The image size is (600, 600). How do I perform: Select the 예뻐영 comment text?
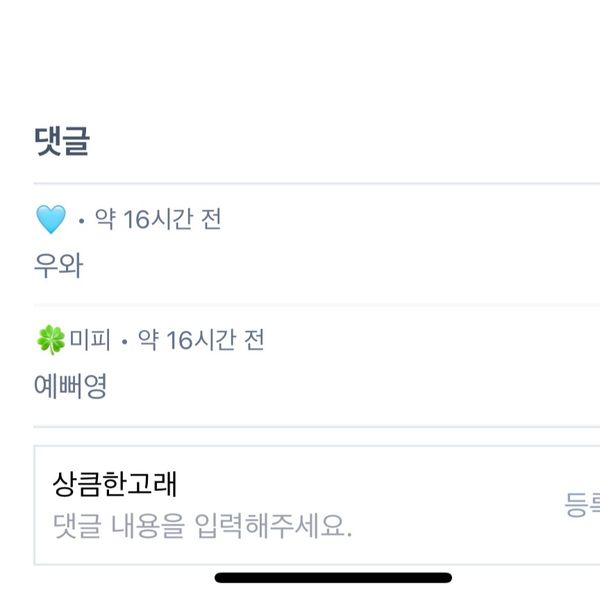coord(70,386)
